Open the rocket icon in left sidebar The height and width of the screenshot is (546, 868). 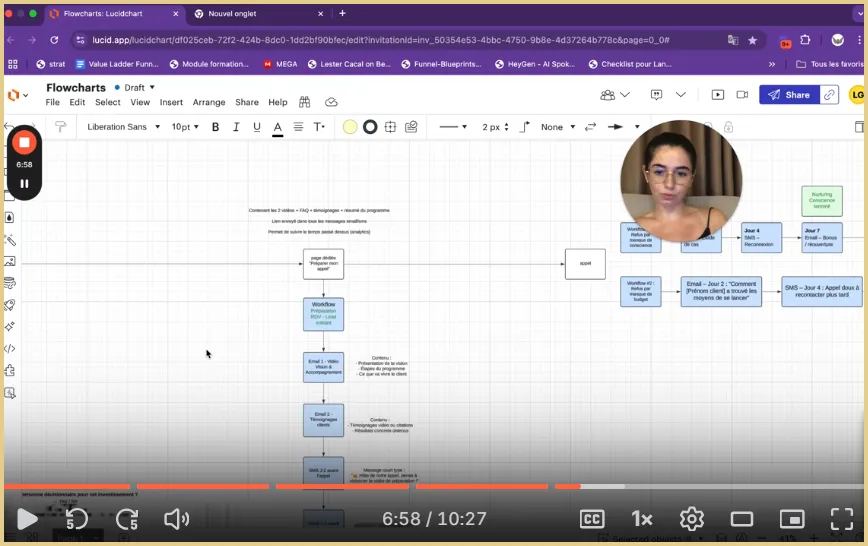(9, 305)
